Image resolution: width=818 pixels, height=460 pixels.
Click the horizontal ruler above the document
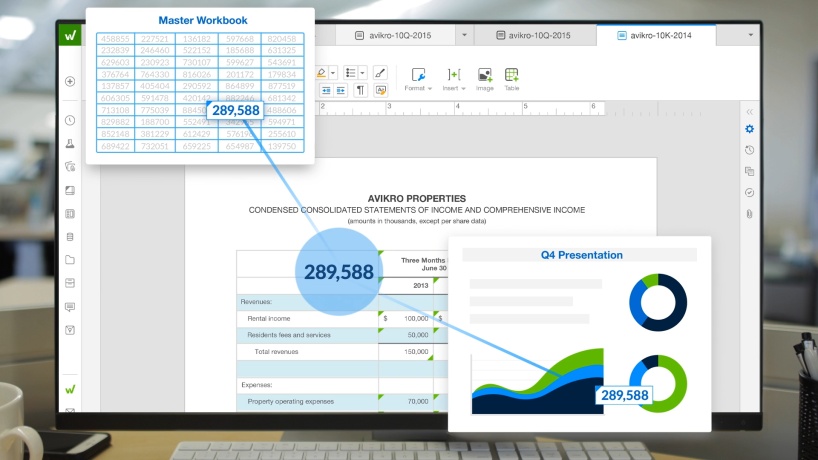(x=462, y=108)
